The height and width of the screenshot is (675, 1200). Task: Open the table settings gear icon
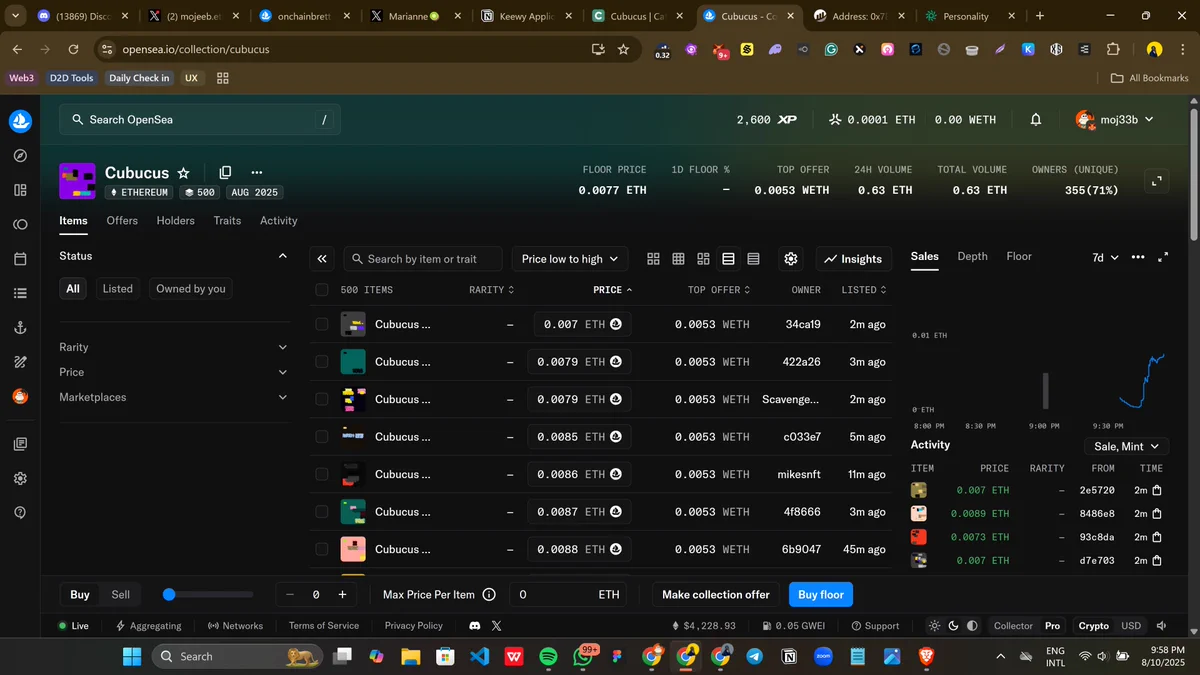pos(791,259)
